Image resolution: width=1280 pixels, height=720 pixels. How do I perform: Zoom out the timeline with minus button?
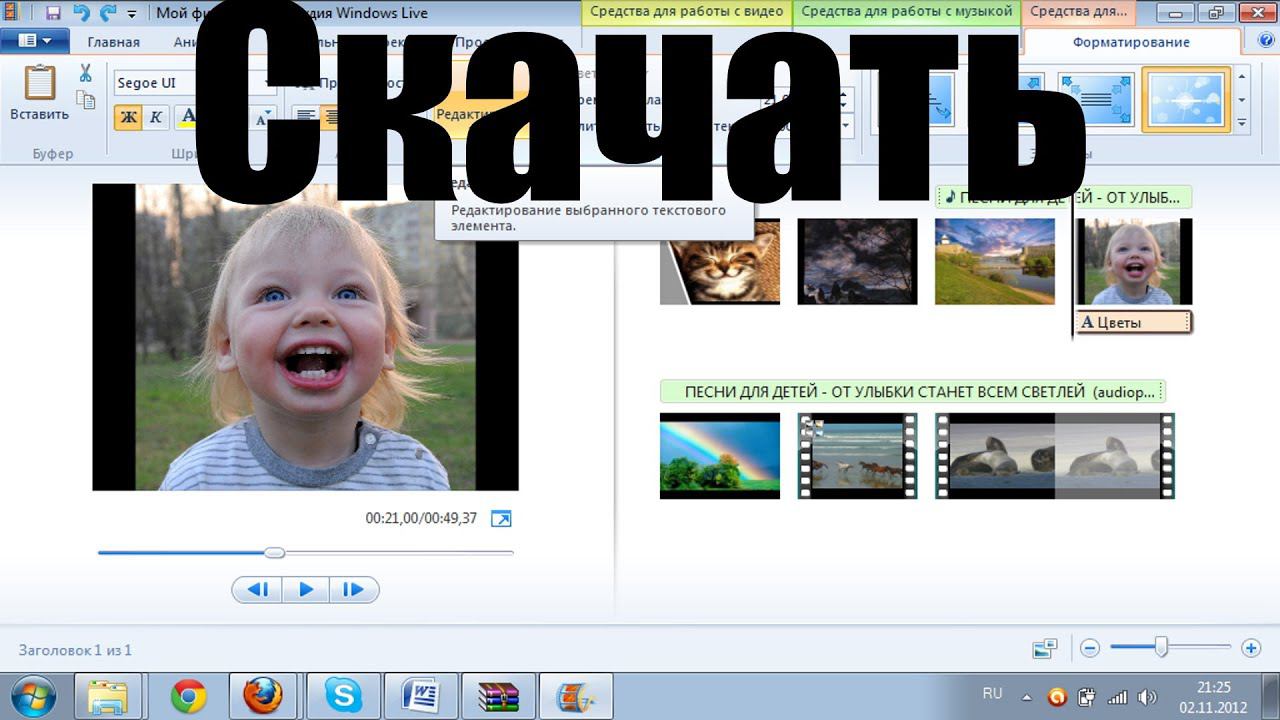click(x=1090, y=648)
